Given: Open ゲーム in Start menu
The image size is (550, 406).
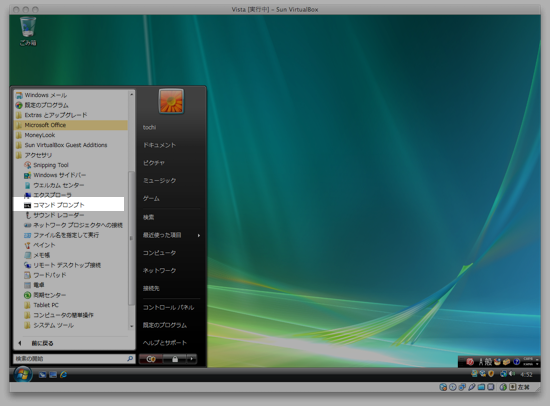Looking at the screenshot, I should click(151, 199).
